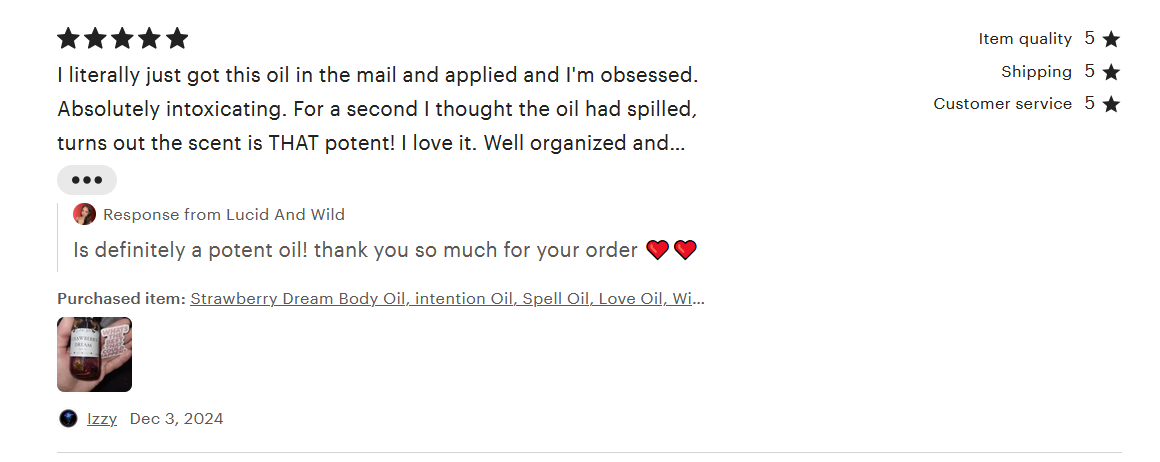Click the Dec 3, 2024 review date
This screenshot has height=462, width=1160.
point(176,418)
